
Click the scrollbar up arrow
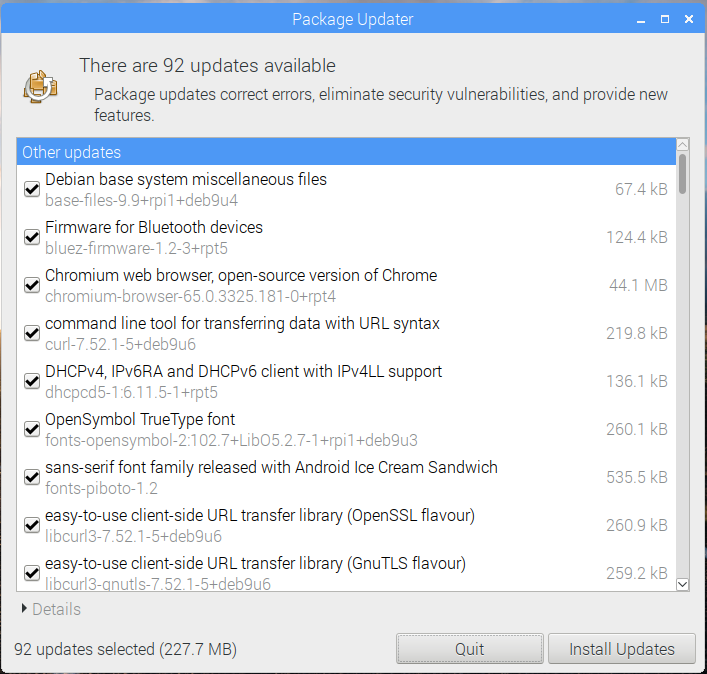pyautogui.click(x=683, y=144)
